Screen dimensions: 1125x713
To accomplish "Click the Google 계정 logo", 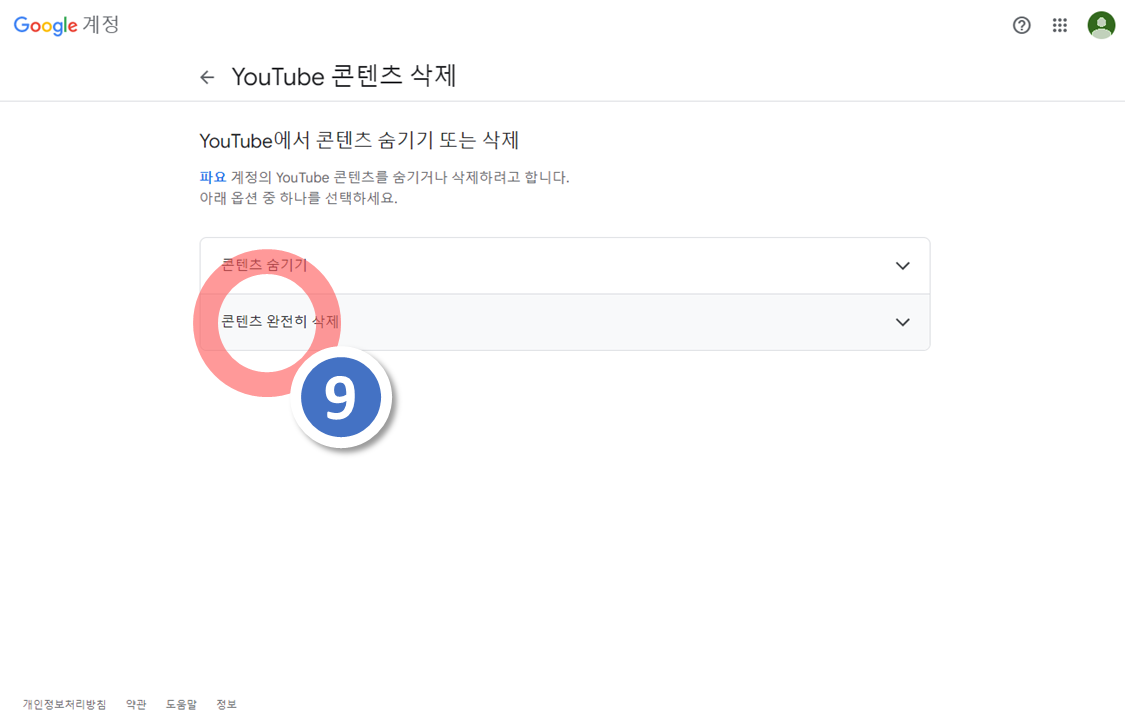I will pos(66,25).
